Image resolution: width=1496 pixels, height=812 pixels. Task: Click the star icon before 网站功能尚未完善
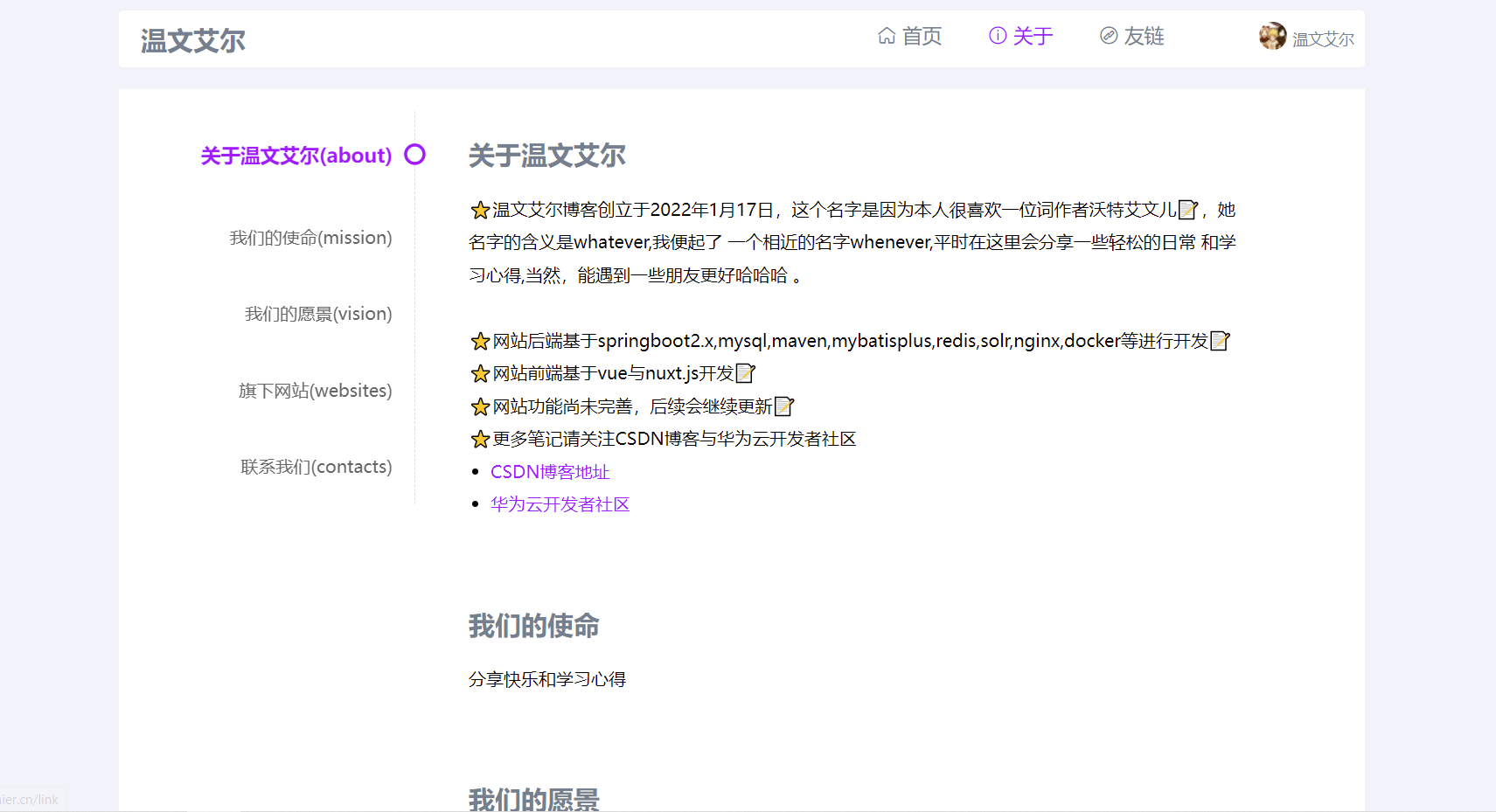(480, 406)
